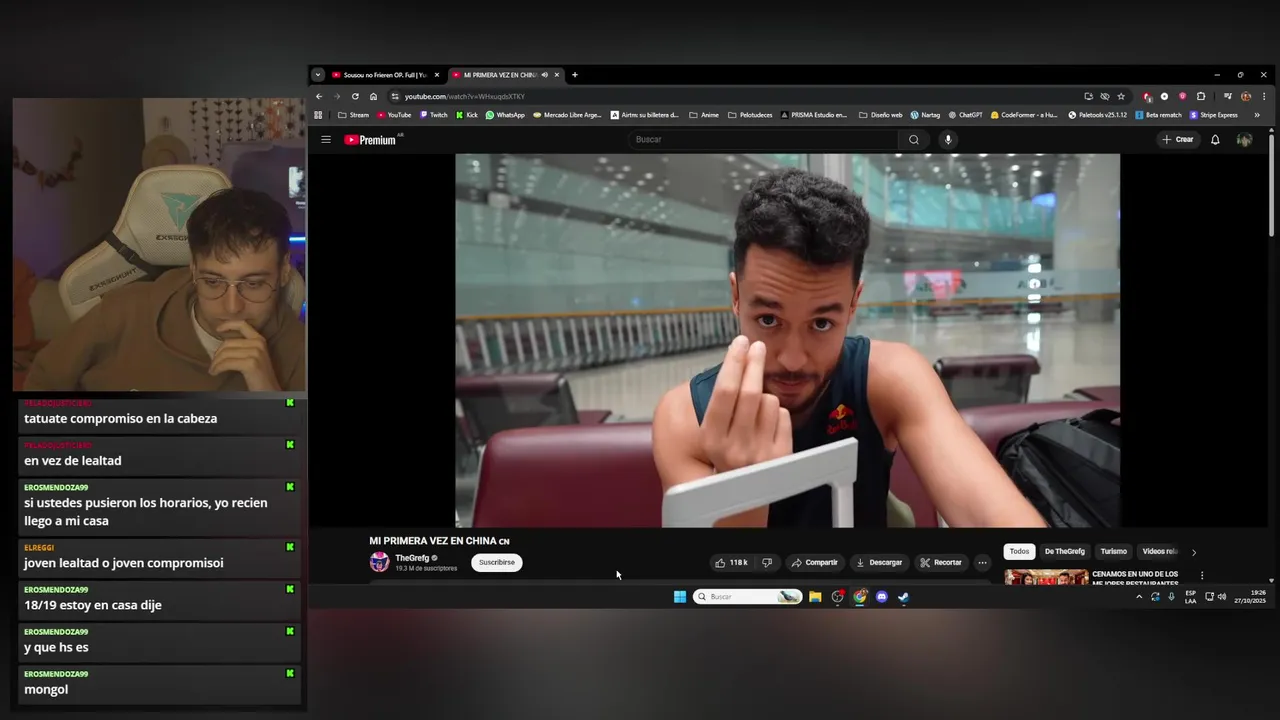Open the volume icon in system tray
Image resolution: width=1280 pixels, height=720 pixels.
click(1222, 597)
